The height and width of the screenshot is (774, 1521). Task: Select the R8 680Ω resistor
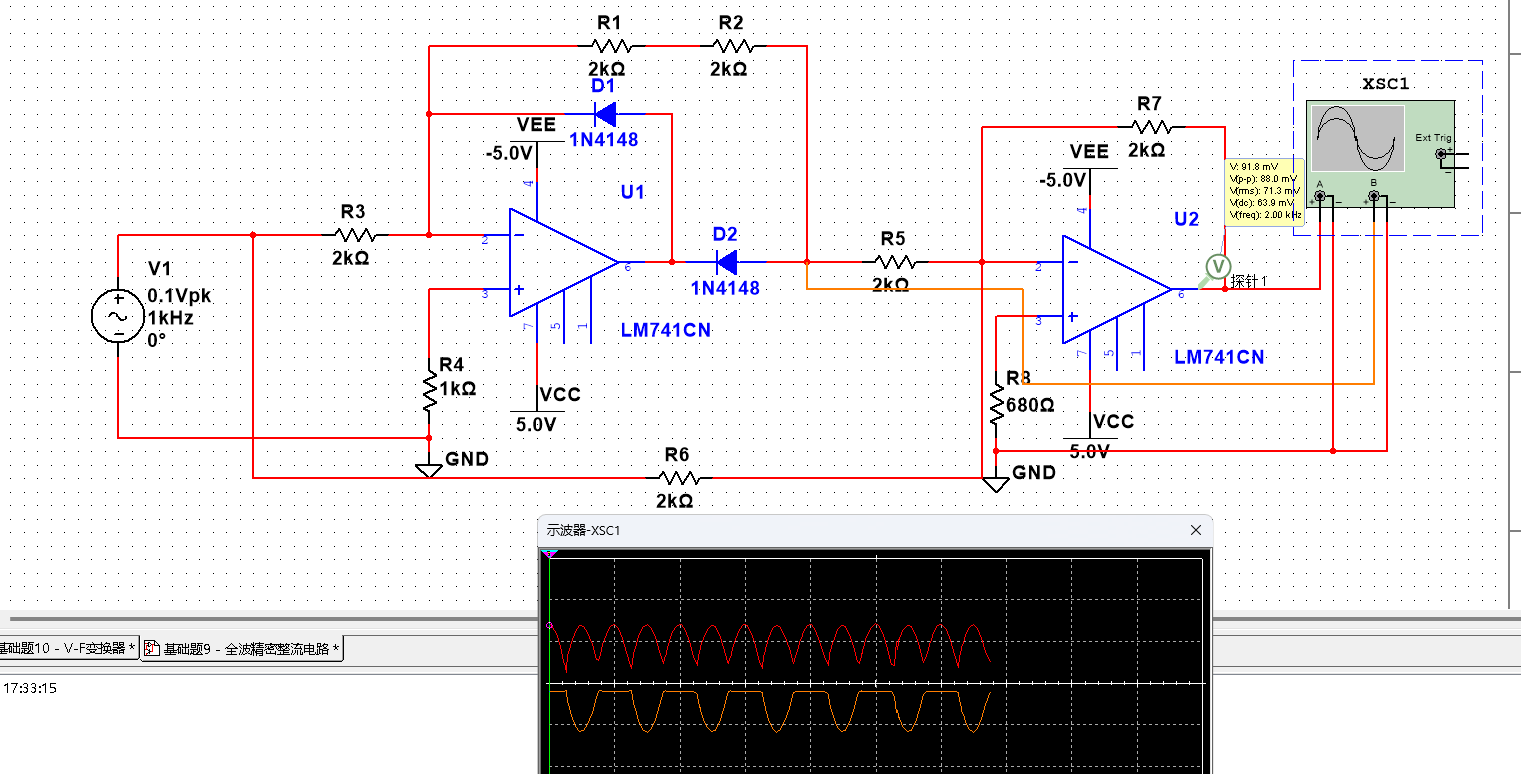pyautogui.click(x=996, y=405)
